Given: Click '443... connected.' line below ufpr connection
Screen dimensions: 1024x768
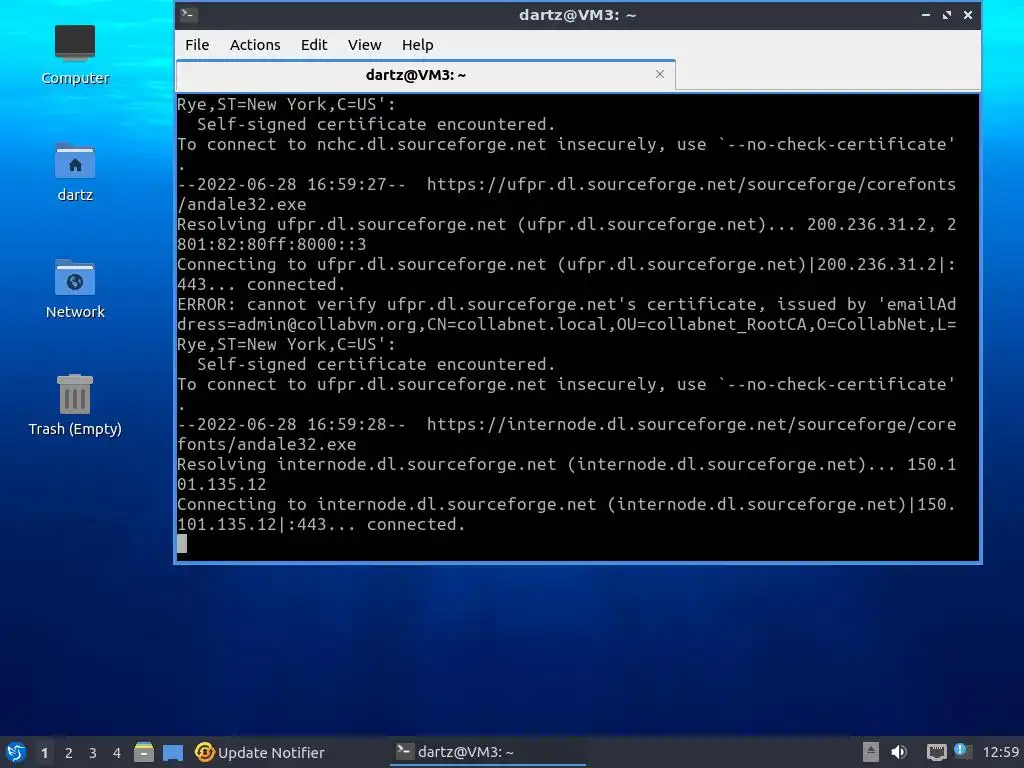Looking at the screenshot, I should click(261, 285).
